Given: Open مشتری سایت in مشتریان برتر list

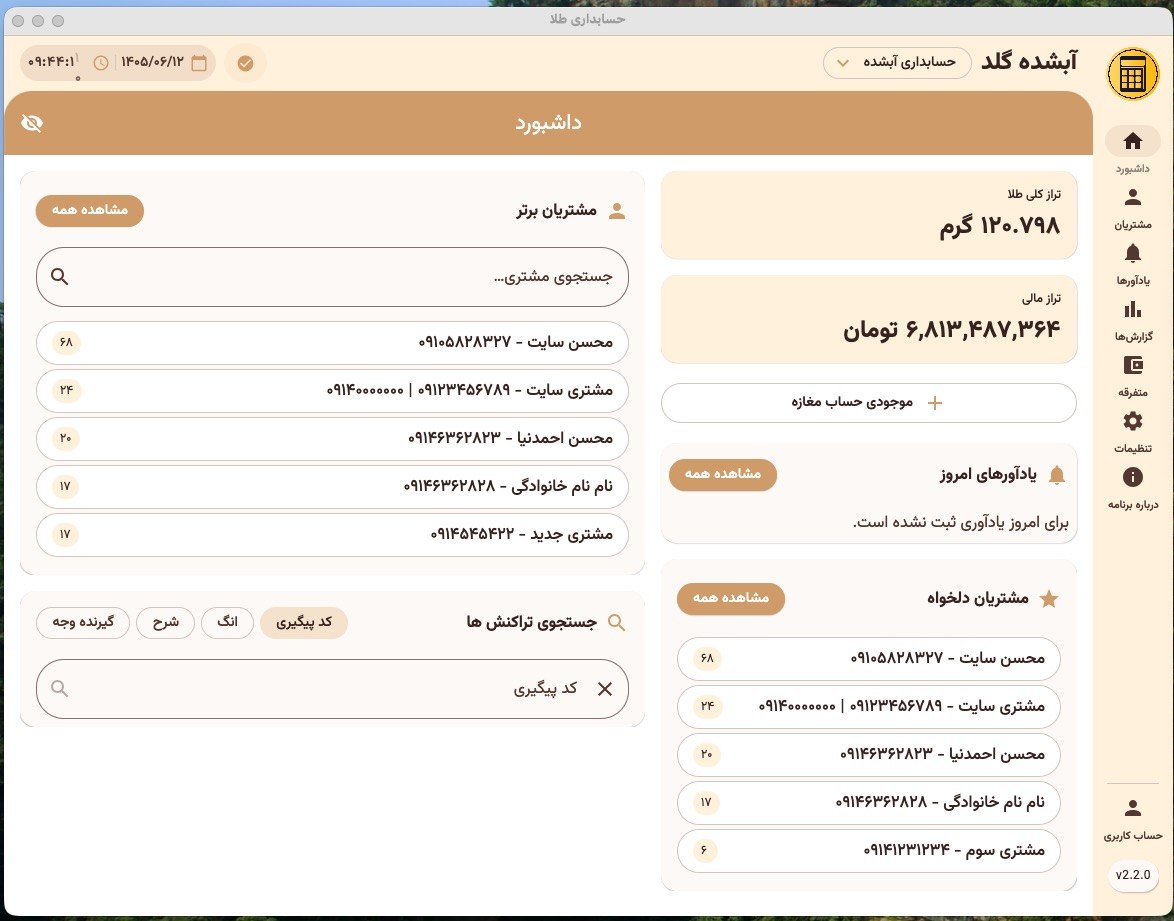Looking at the screenshot, I should 332,391.
